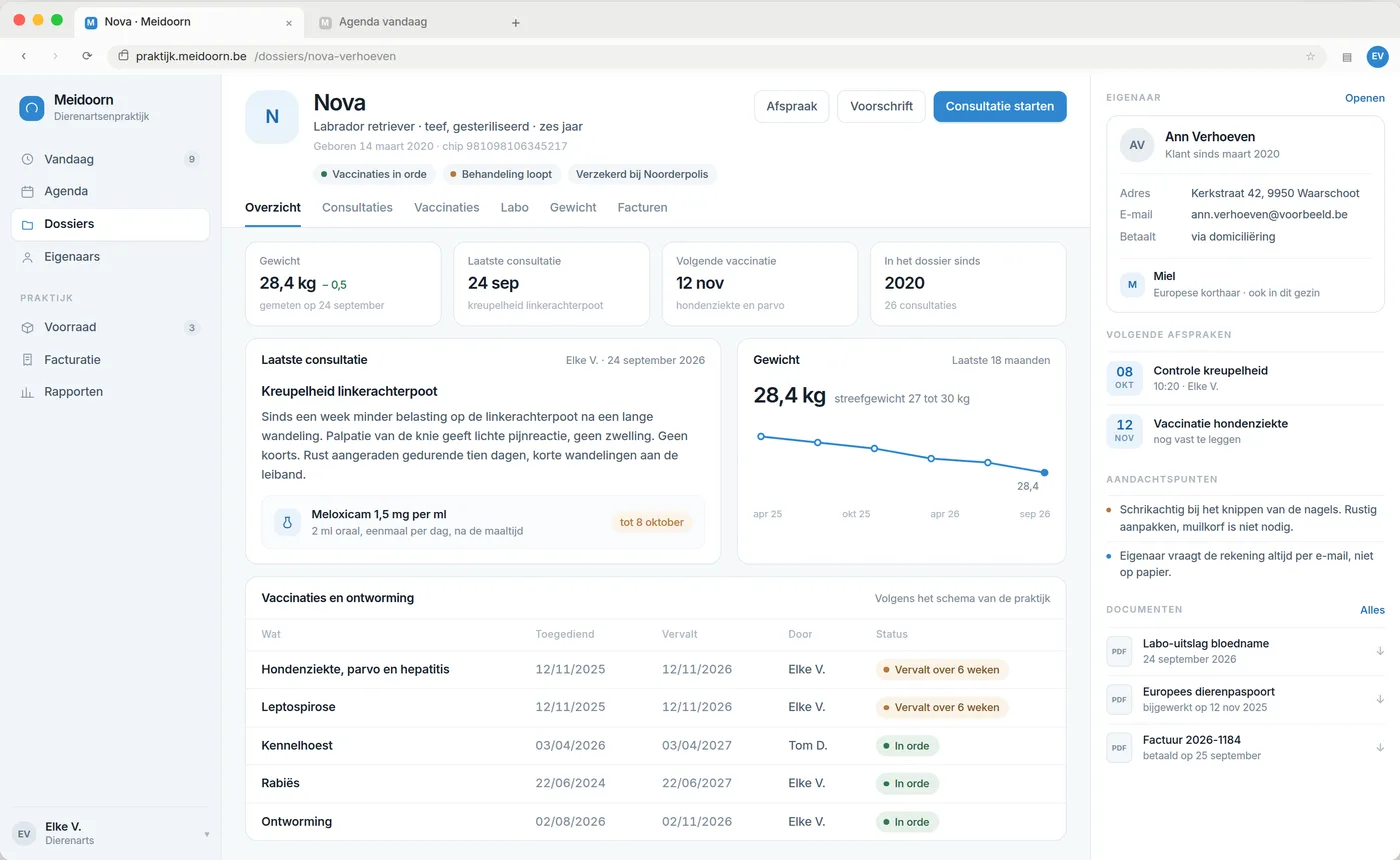Download Labo-uitslag bloedname document
The height and width of the screenshot is (860, 1400).
coord(1380,651)
